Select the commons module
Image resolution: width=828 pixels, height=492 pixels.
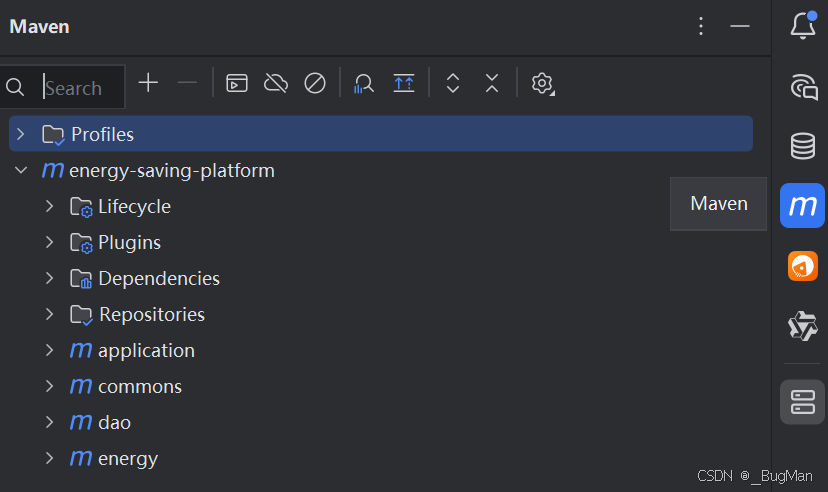tap(140, 387)
